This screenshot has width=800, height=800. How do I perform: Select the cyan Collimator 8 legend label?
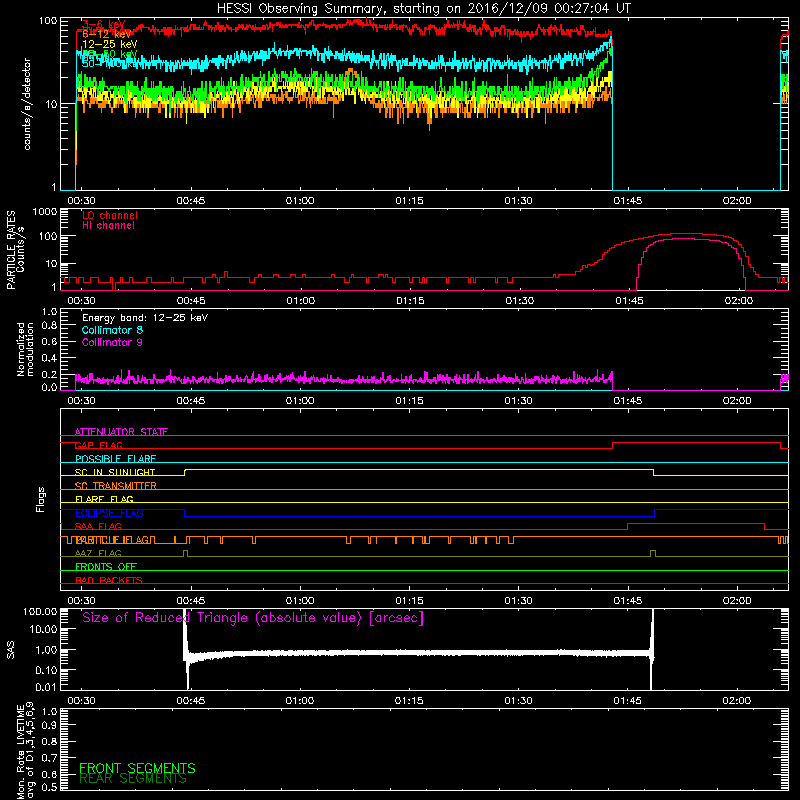click(x=112, y=330)
